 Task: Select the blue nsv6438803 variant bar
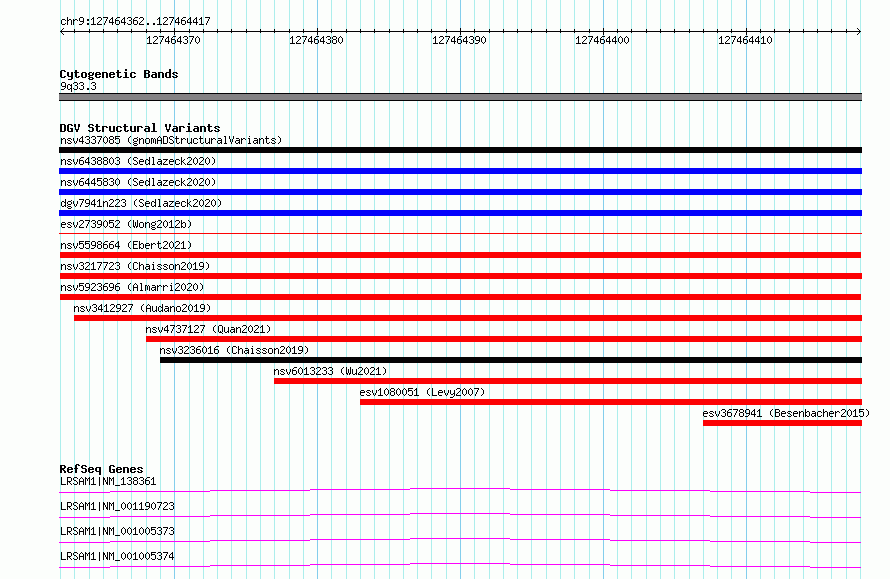(x=460, y=171)
